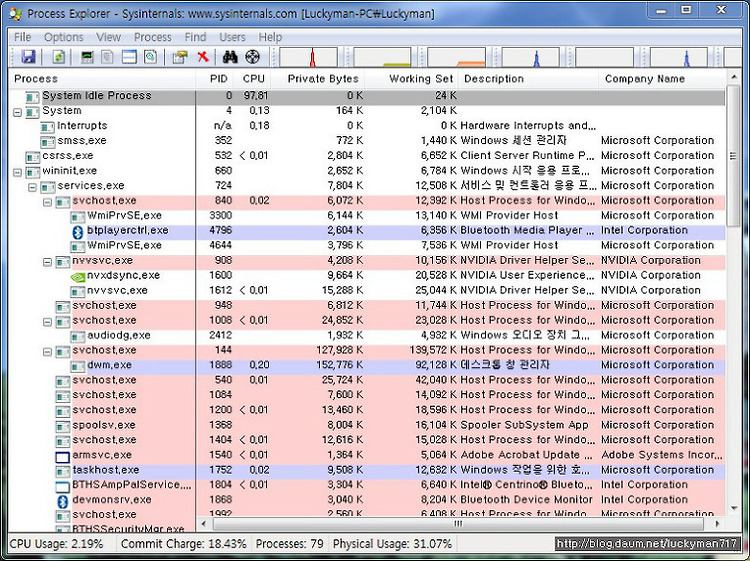Sort by the Process column header
The height and width of the screenshot is (561, 750).
tap(102, 79)
